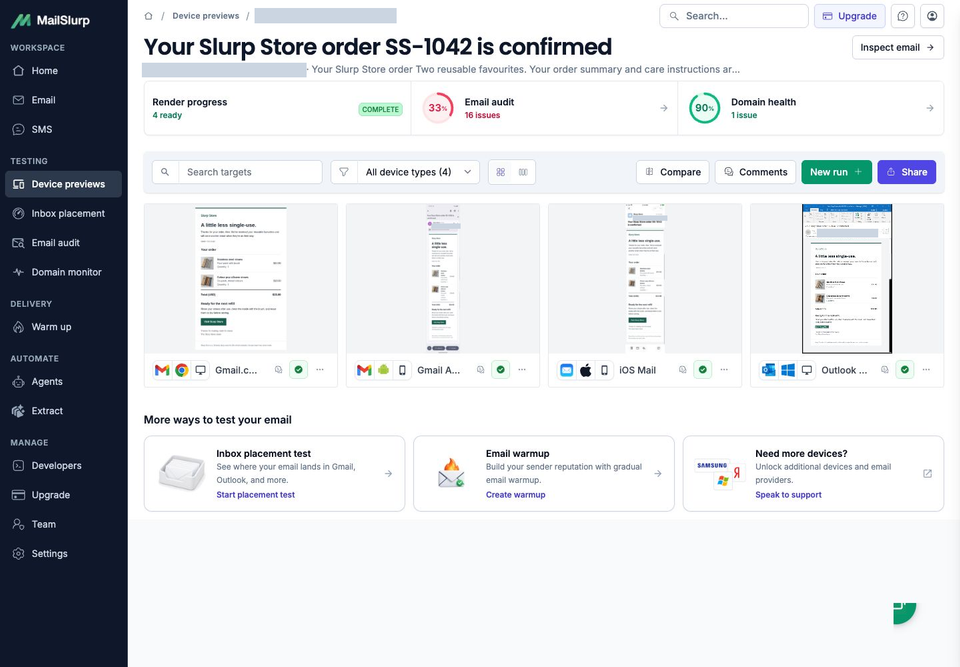The width and height of the screenshot is (960, 667).
Task: Open the user account icon
Action: click(x=932, y=16)
